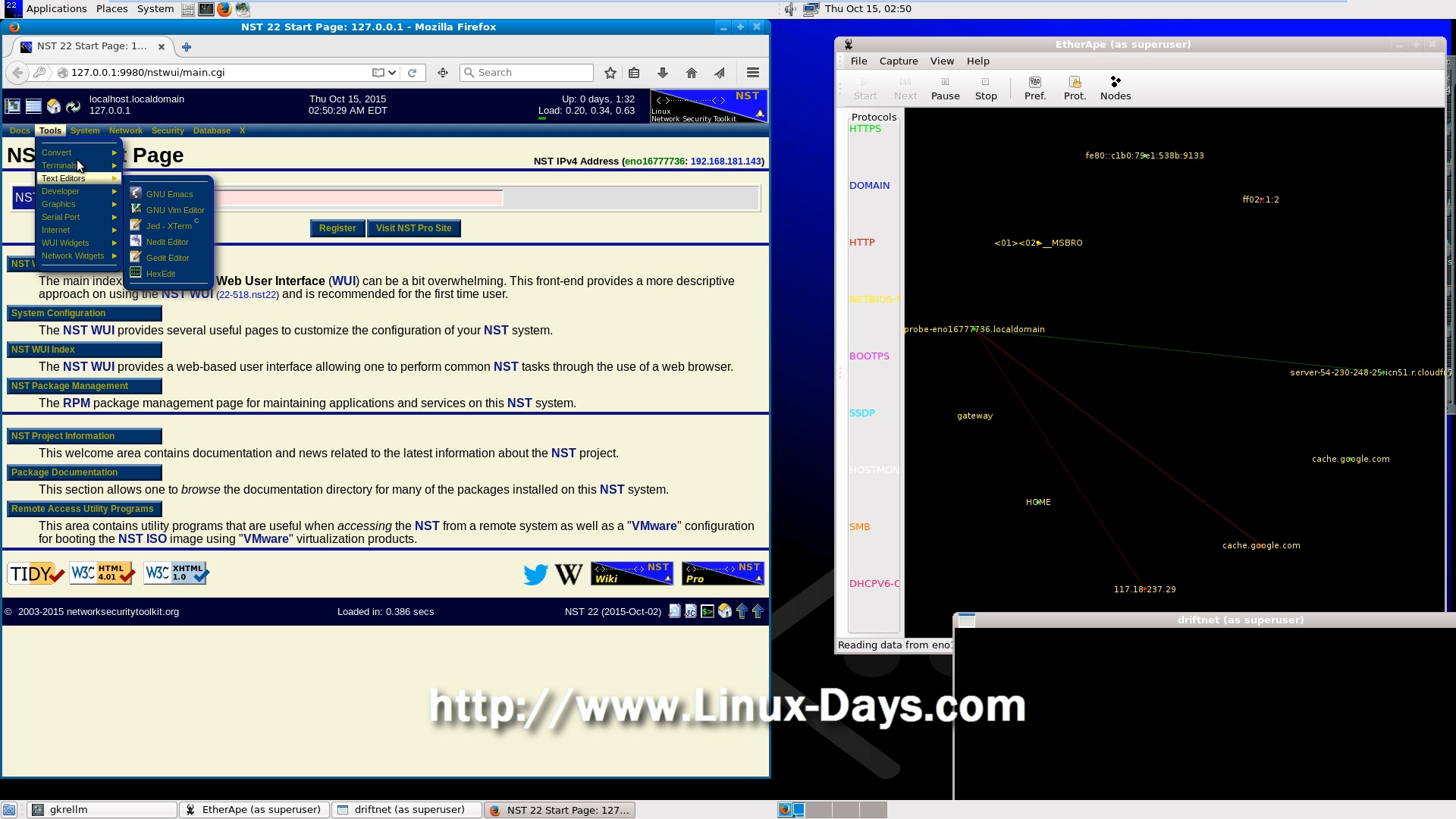Expand the Convert submenu

tap(79, 152)
